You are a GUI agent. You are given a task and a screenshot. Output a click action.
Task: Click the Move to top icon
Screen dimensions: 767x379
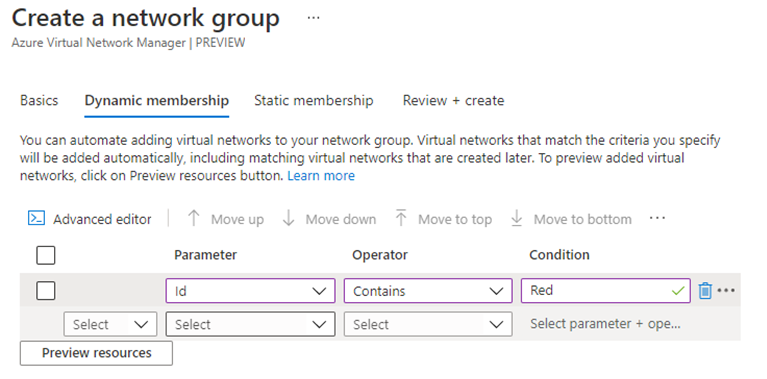click(401, 218)
